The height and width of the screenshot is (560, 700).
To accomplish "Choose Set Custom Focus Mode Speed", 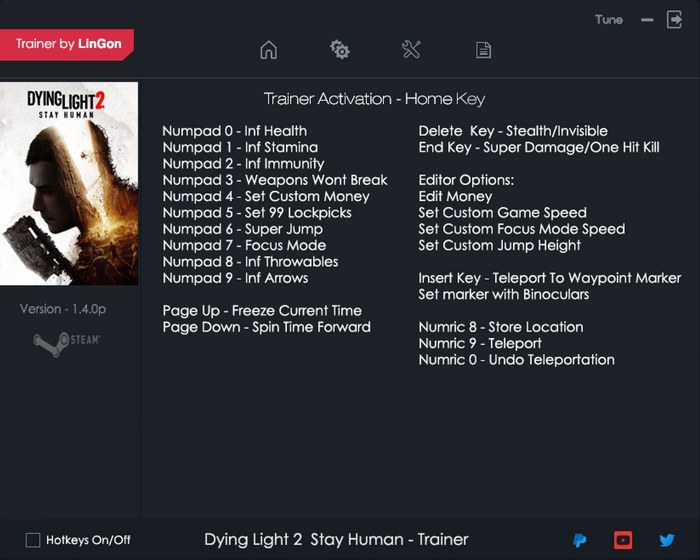I will coord(521,229).
